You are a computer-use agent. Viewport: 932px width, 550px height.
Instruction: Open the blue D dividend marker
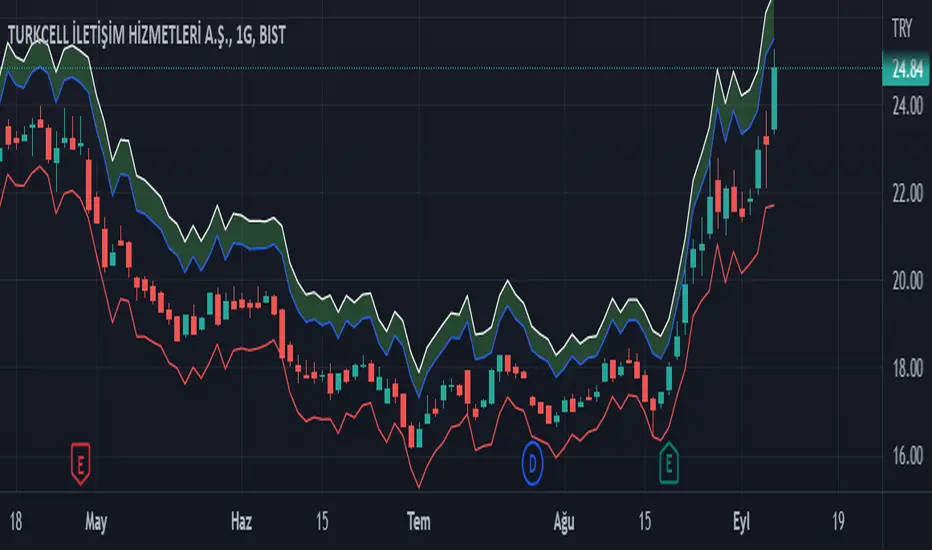(533, 463)
